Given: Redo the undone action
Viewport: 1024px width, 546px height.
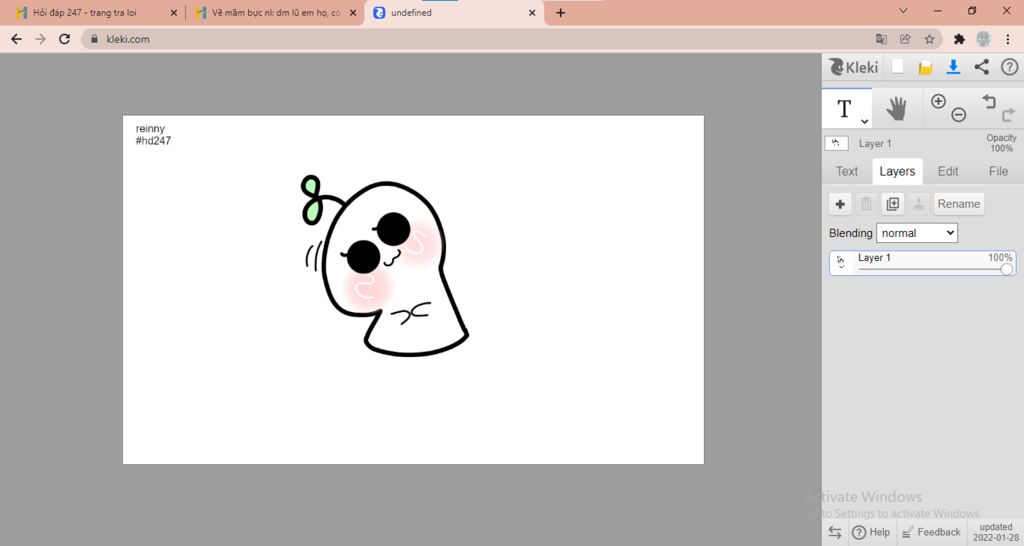Looking at the screenshot, I should (1008, 116).
